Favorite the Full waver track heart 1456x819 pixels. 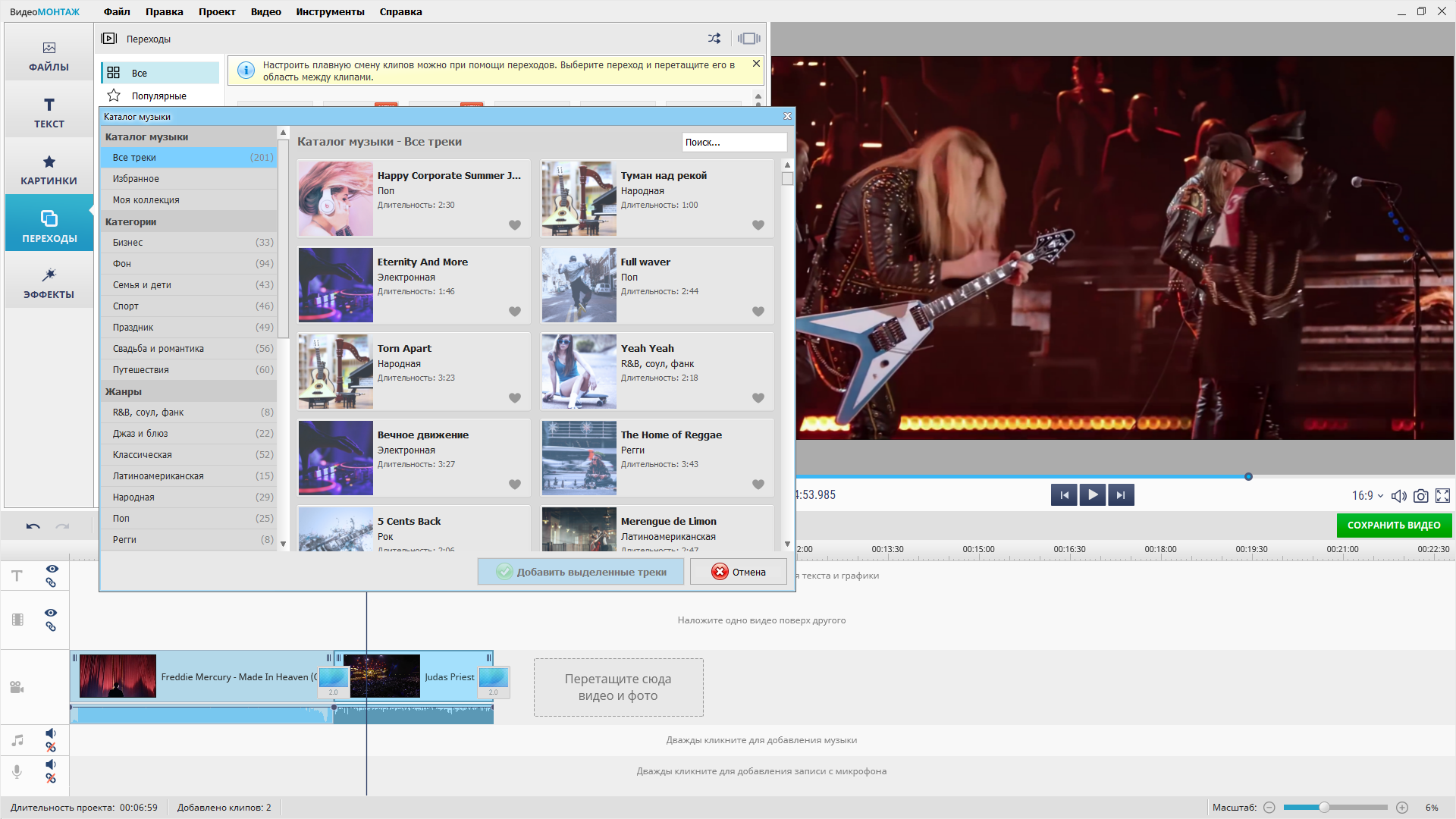758,312
